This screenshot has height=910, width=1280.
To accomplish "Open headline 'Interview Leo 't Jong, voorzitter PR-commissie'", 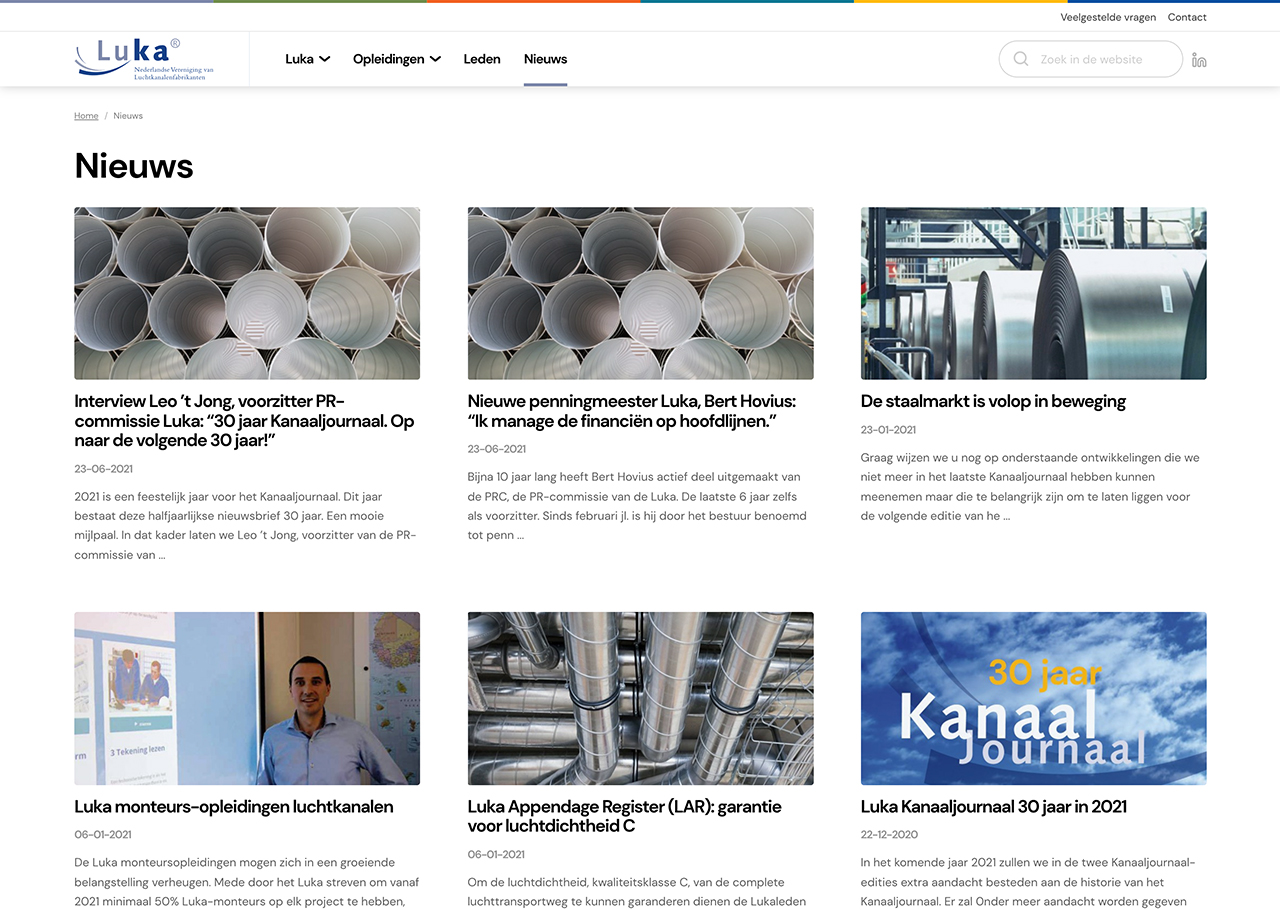I will pos(245,421).
